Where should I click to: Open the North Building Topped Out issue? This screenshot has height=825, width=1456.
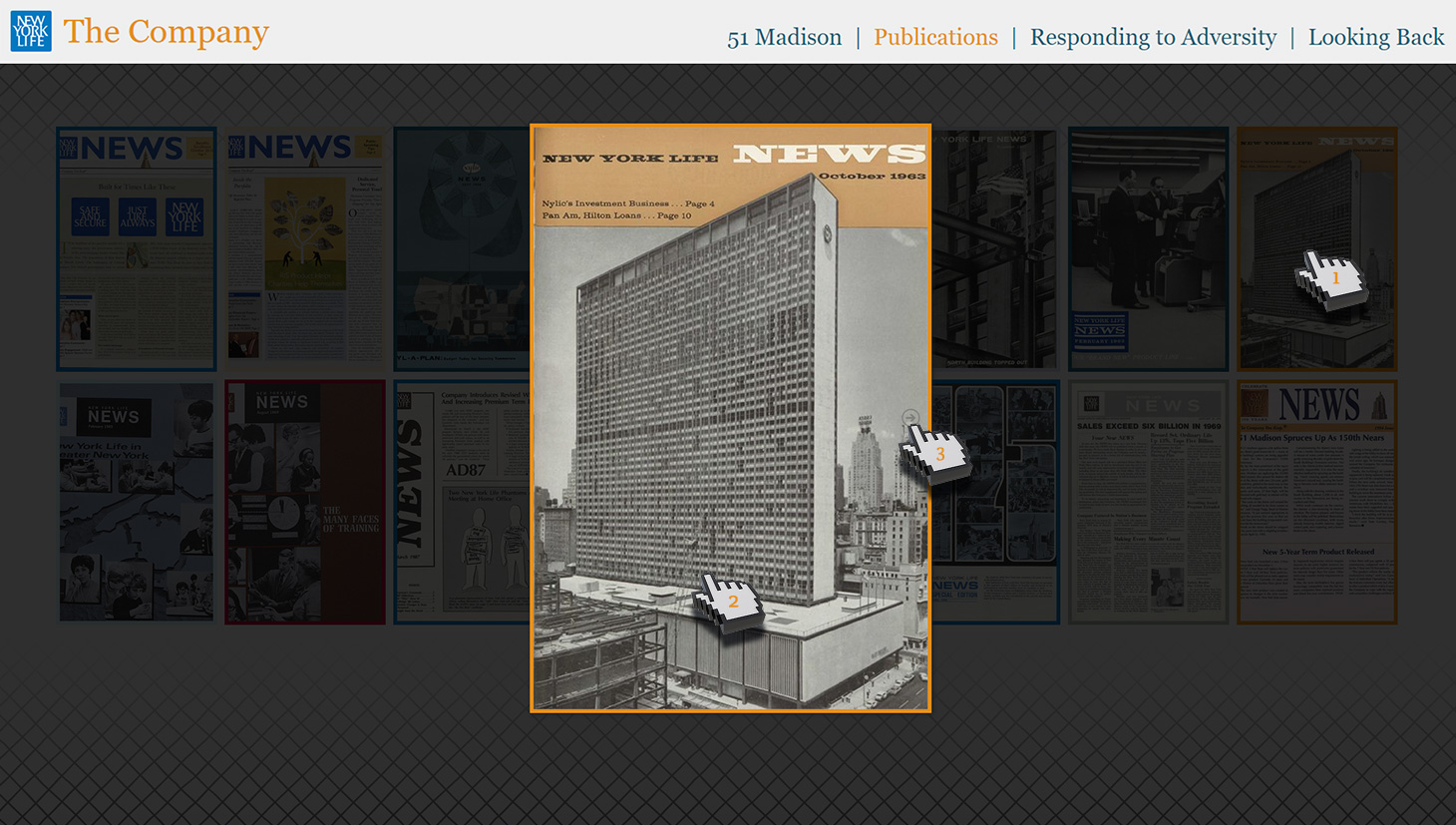coord(994,248)
